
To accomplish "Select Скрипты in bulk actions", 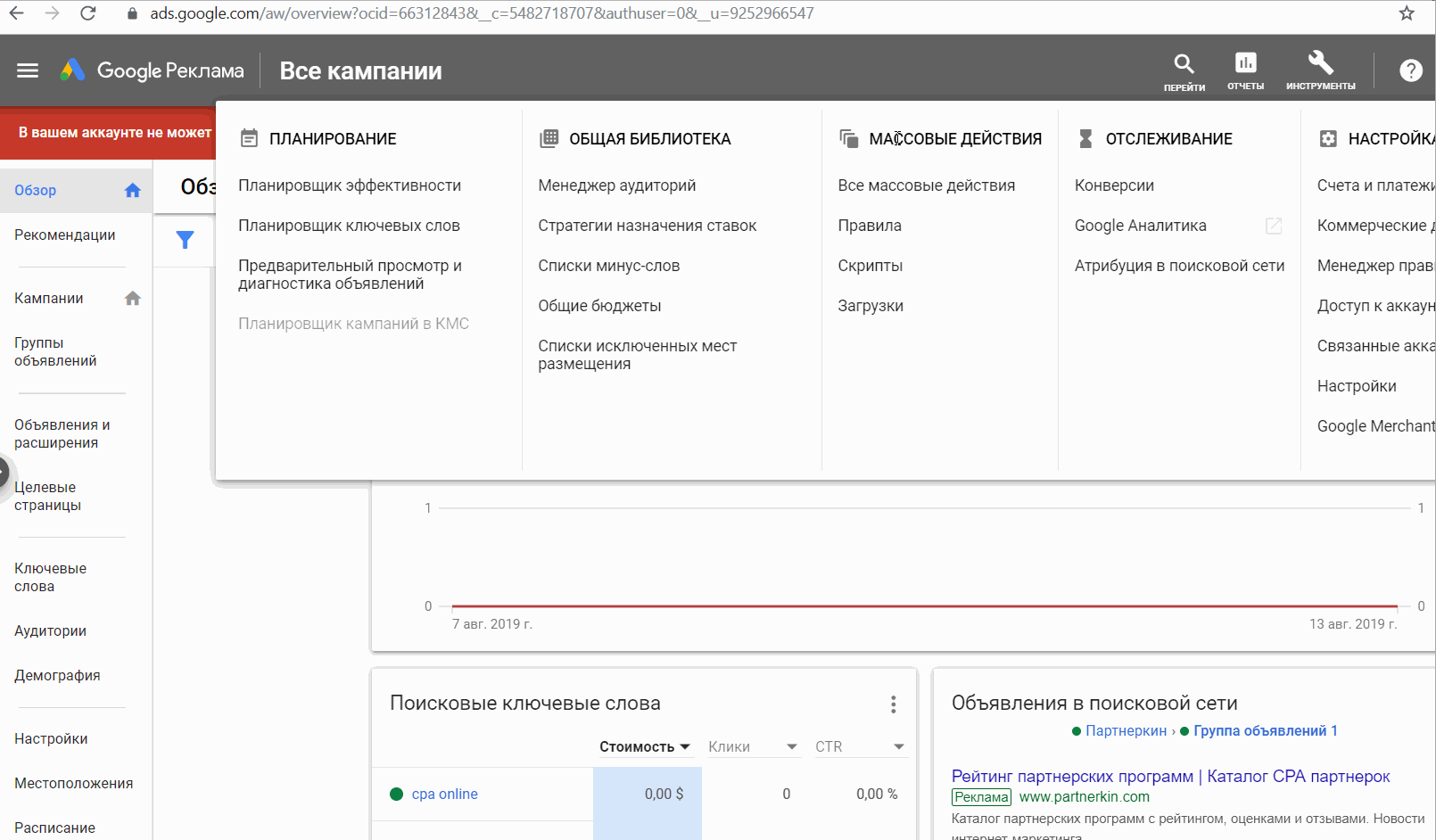I will (x=870, y=266).
